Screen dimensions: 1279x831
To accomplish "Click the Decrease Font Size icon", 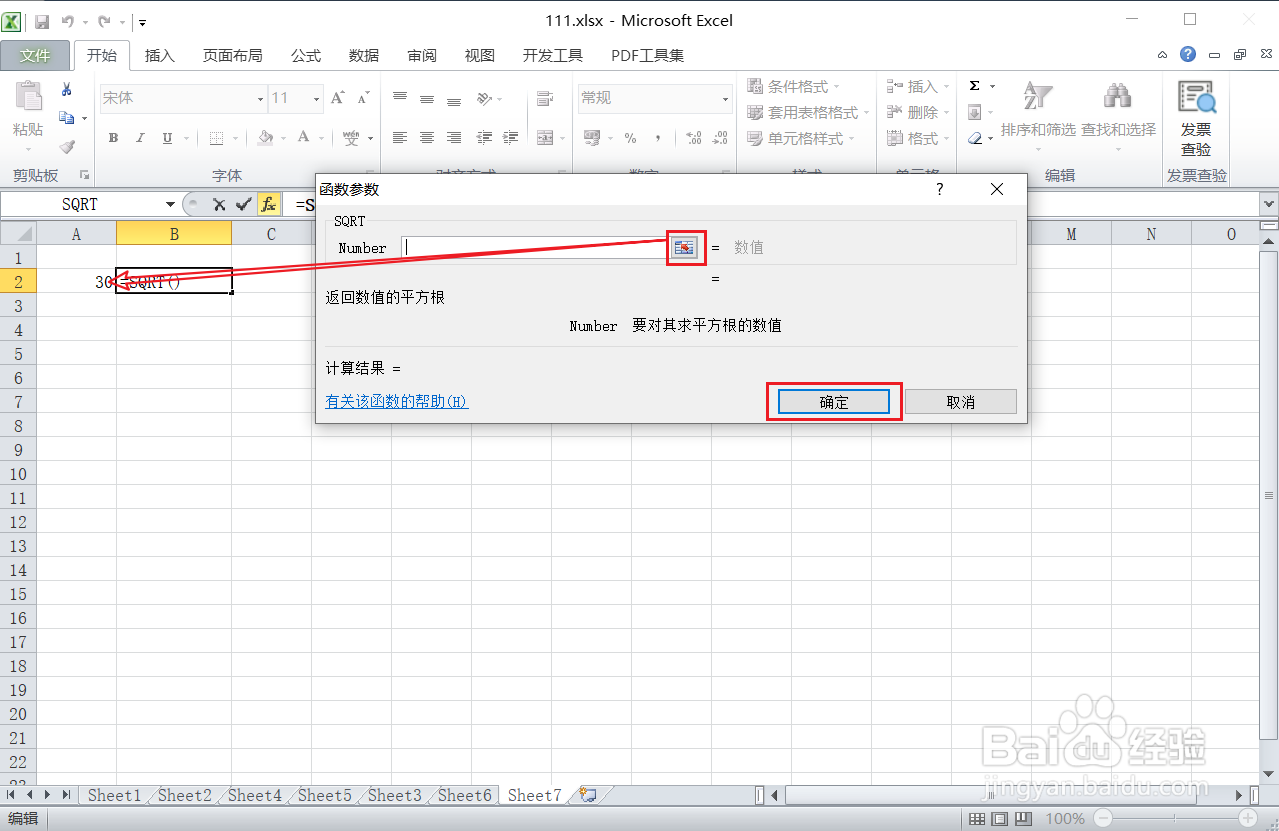I will click(362, 98).
